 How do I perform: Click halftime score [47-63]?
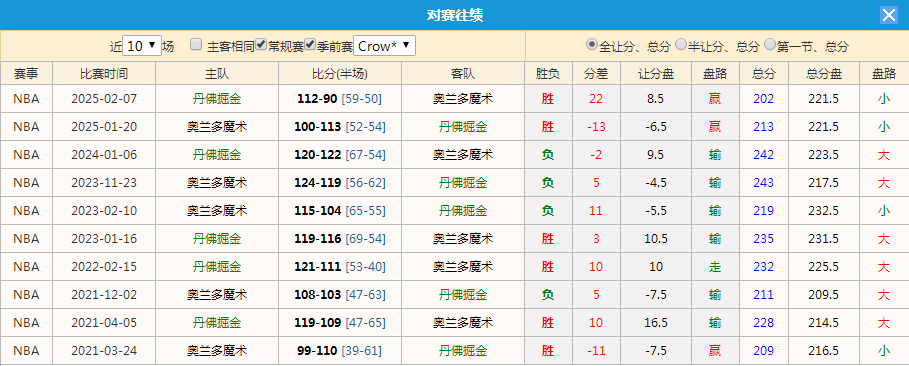(366, 295)
